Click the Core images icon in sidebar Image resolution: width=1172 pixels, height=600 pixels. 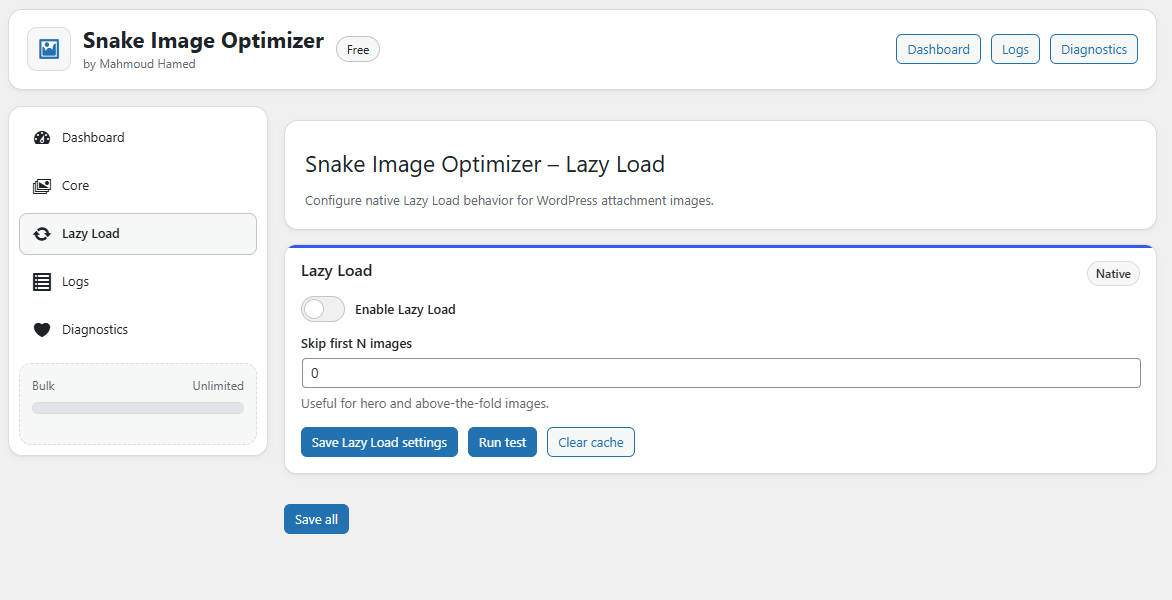[42, 185]
